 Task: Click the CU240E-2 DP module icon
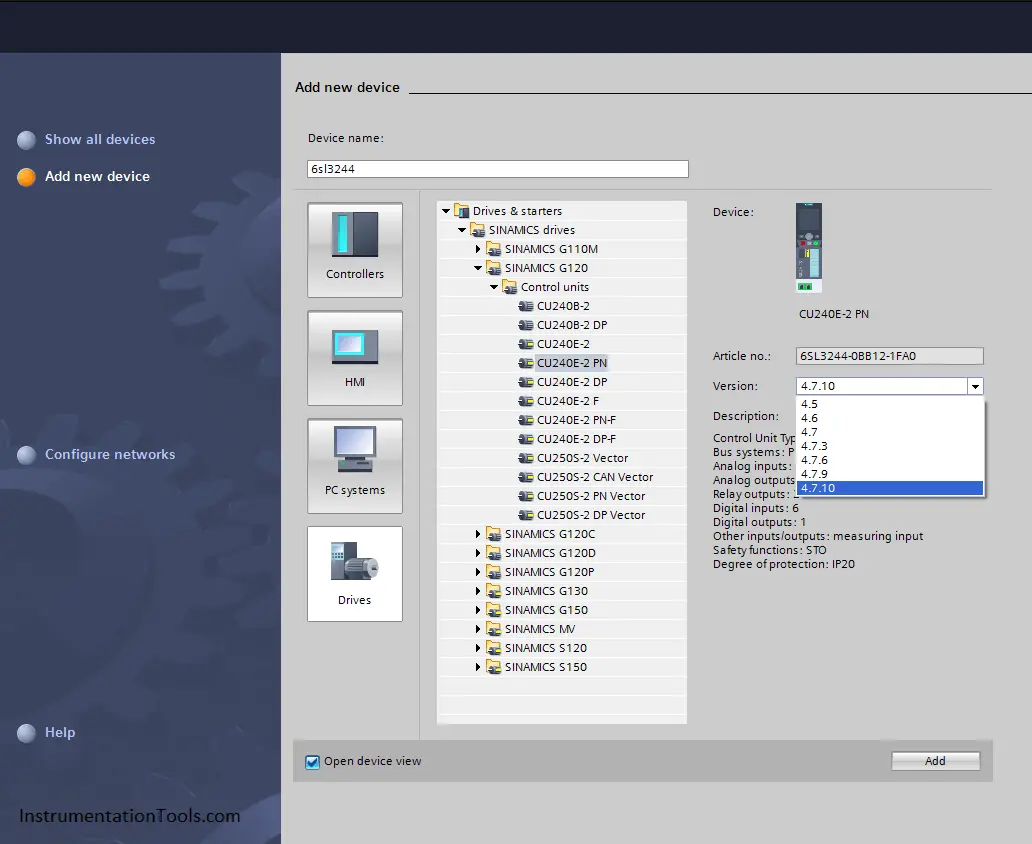pos(526,382)
